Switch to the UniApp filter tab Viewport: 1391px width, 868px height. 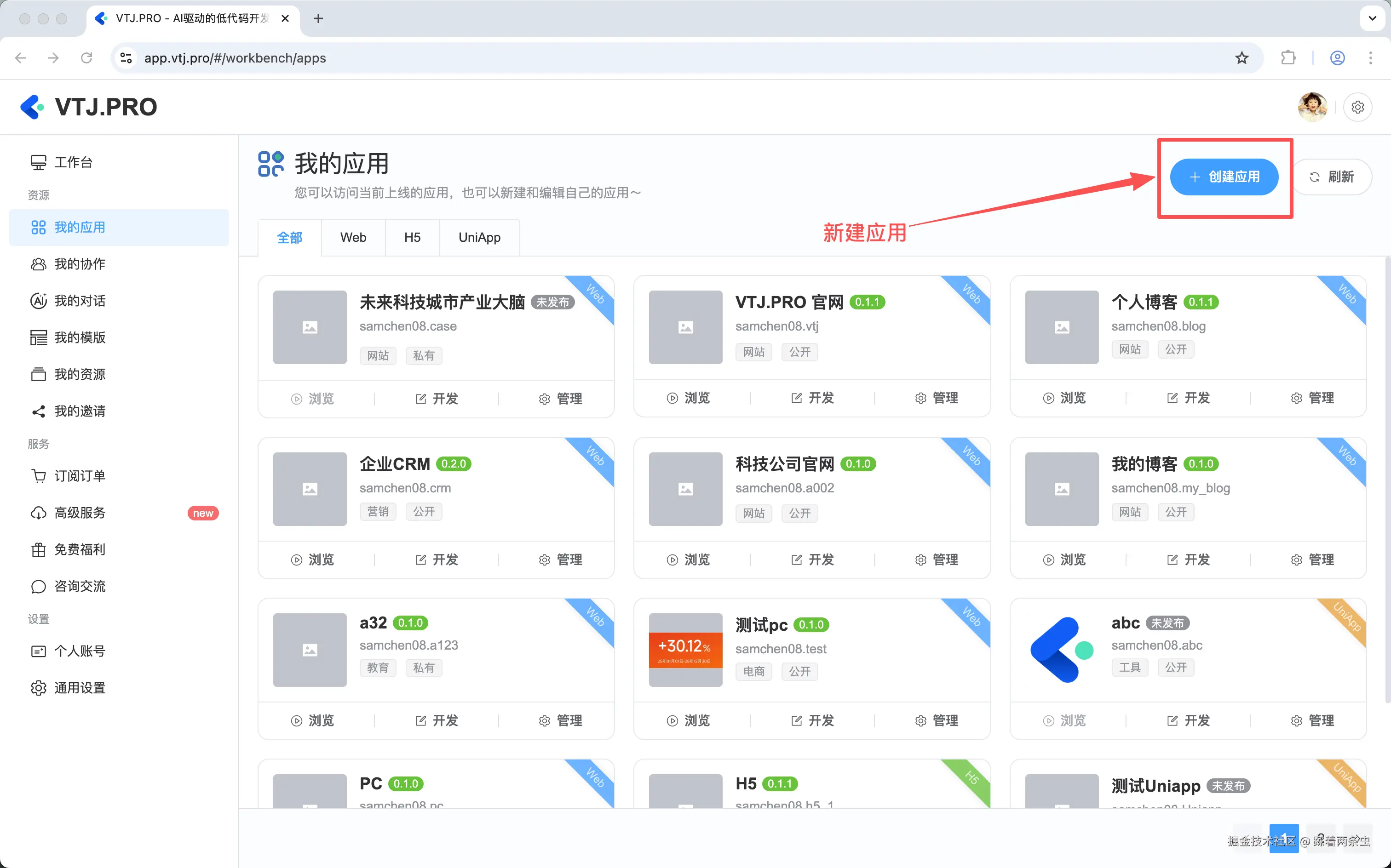pos(479,238)
